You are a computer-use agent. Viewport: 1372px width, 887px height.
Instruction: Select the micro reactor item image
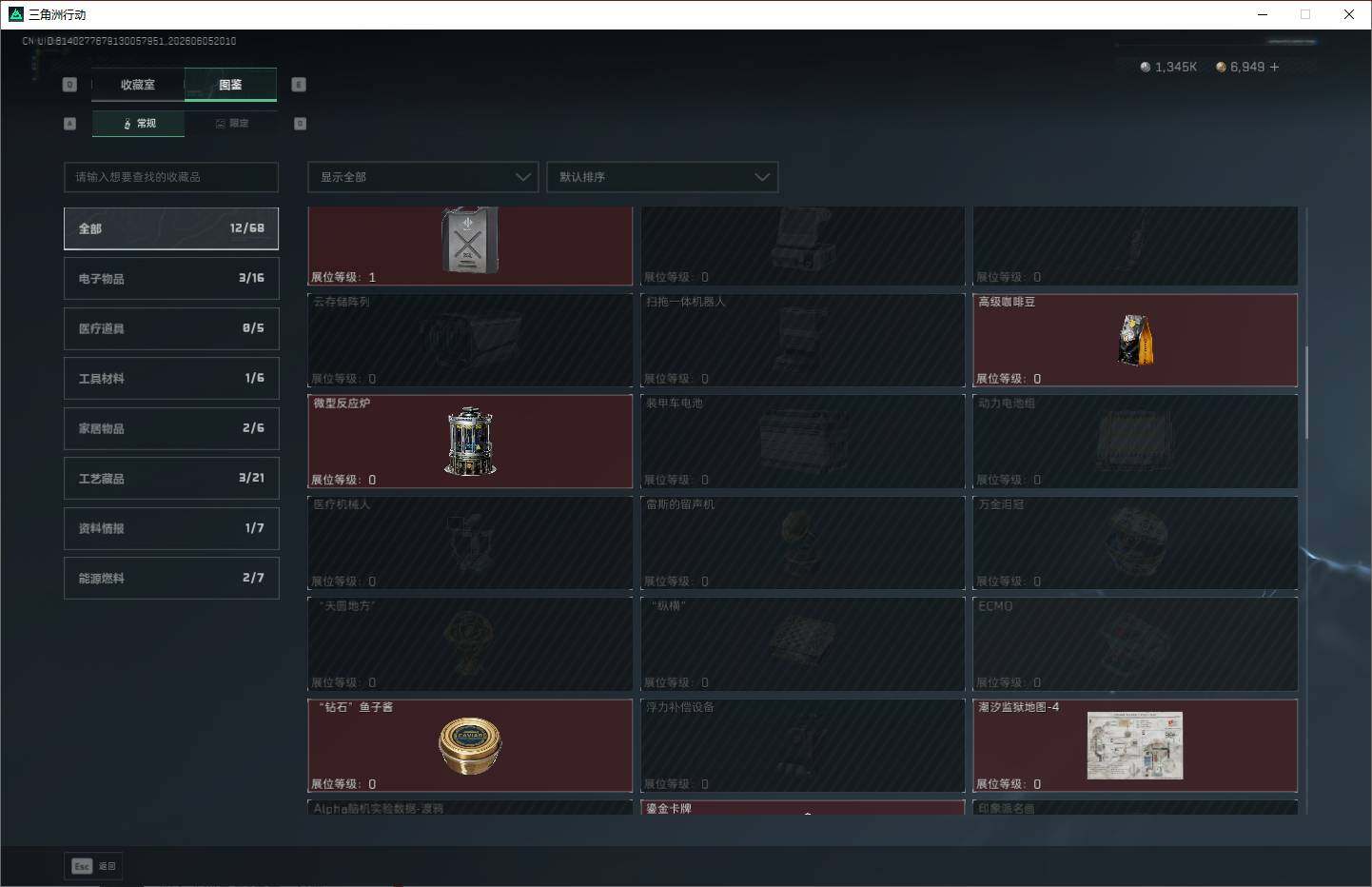470,442
